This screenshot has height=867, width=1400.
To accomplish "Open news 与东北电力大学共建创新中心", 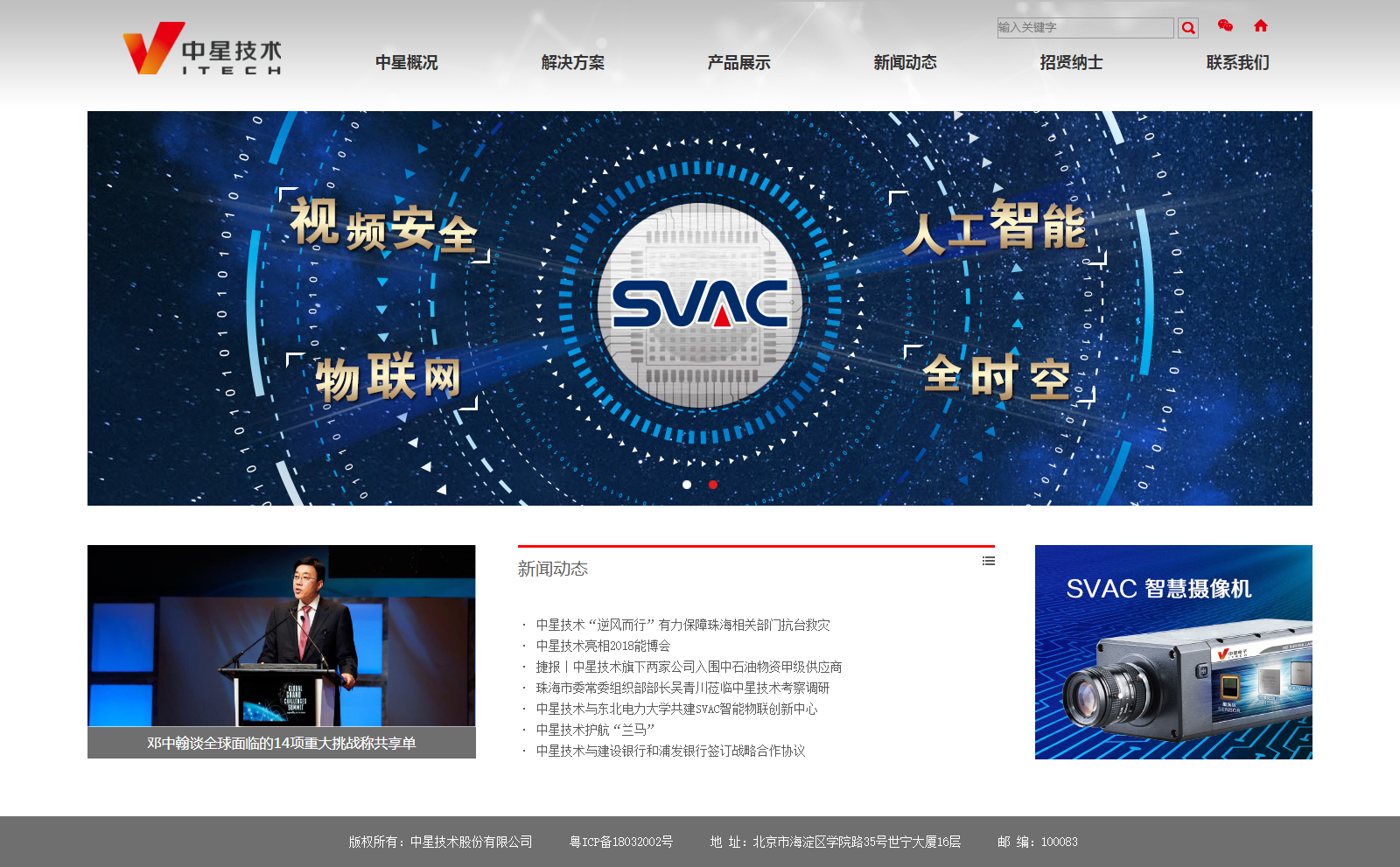I will 676,709.
